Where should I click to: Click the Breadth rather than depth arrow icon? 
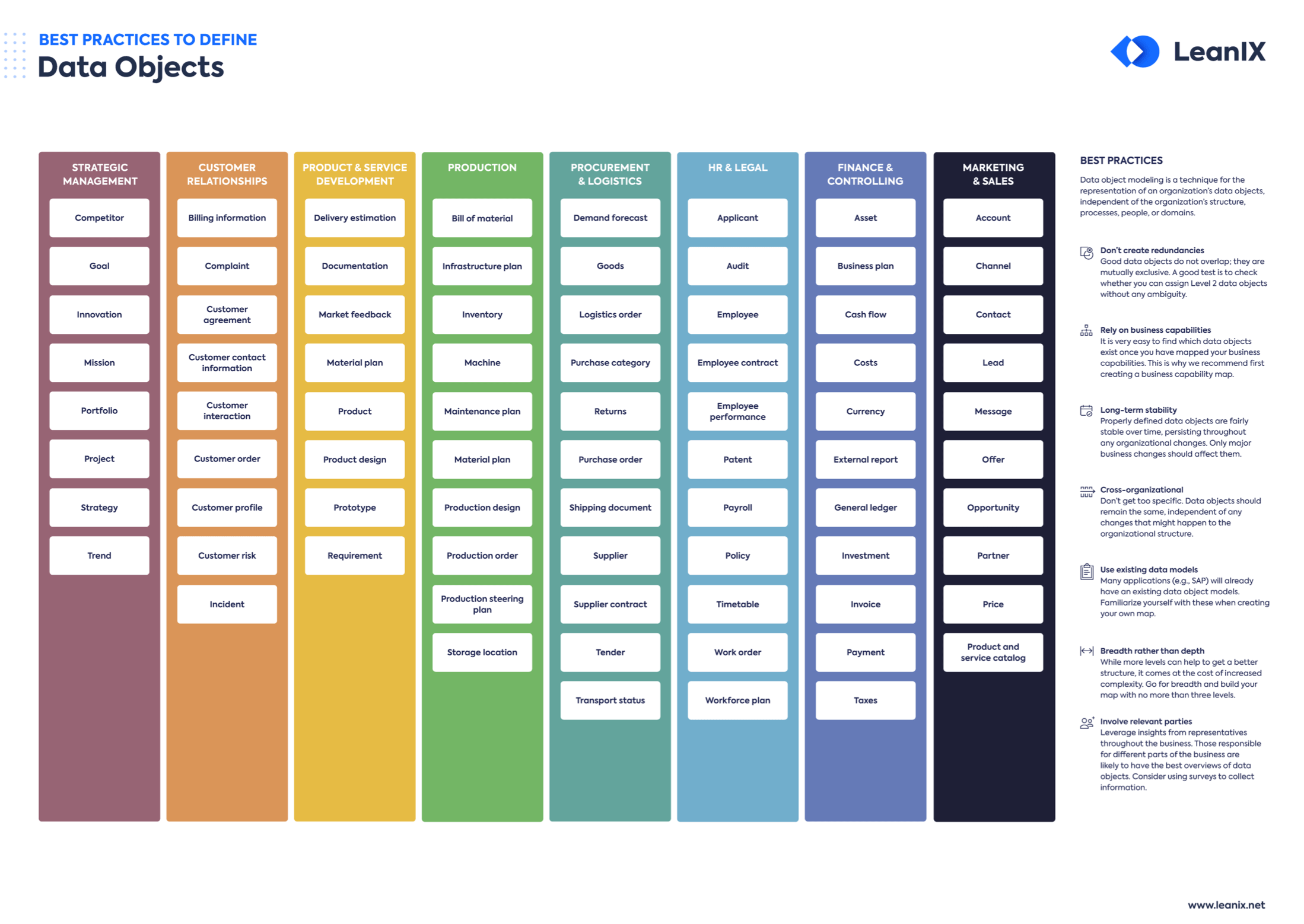1086,651
